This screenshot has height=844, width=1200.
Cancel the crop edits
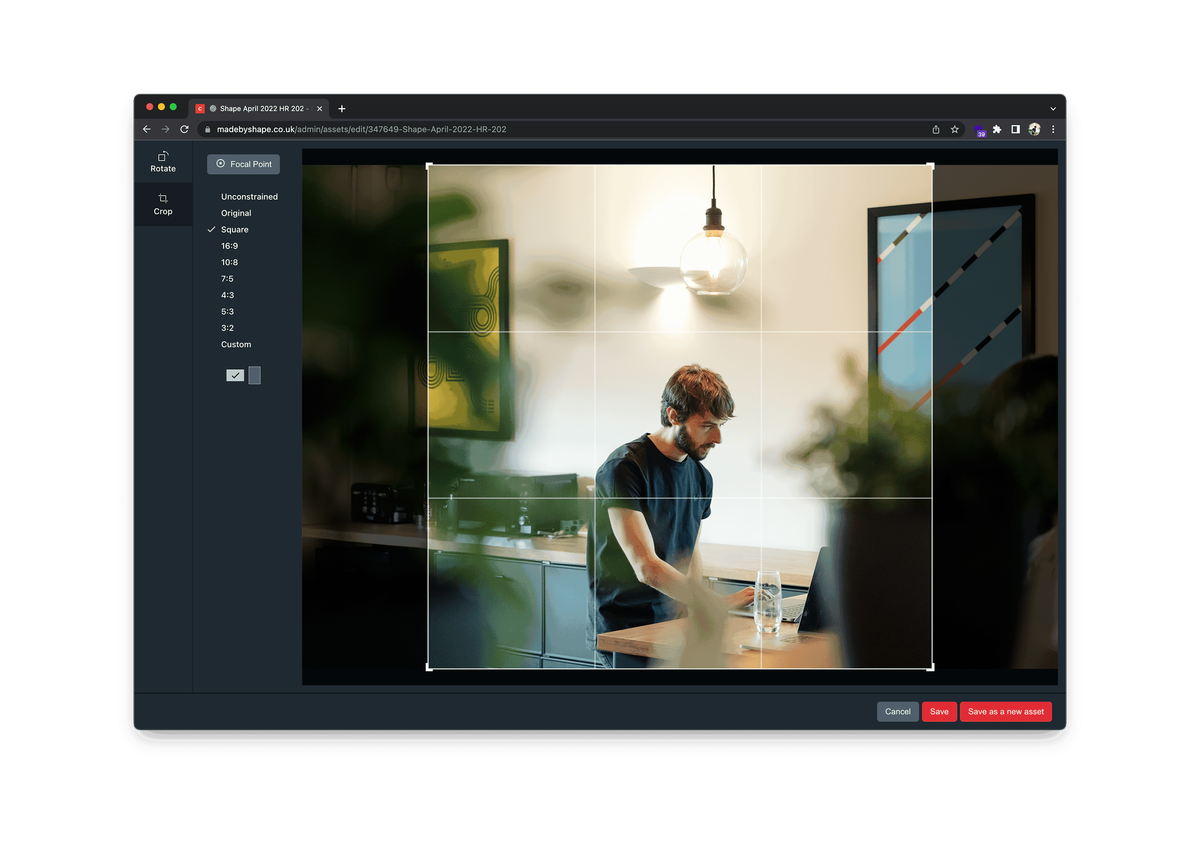click(x=897, y=711)
